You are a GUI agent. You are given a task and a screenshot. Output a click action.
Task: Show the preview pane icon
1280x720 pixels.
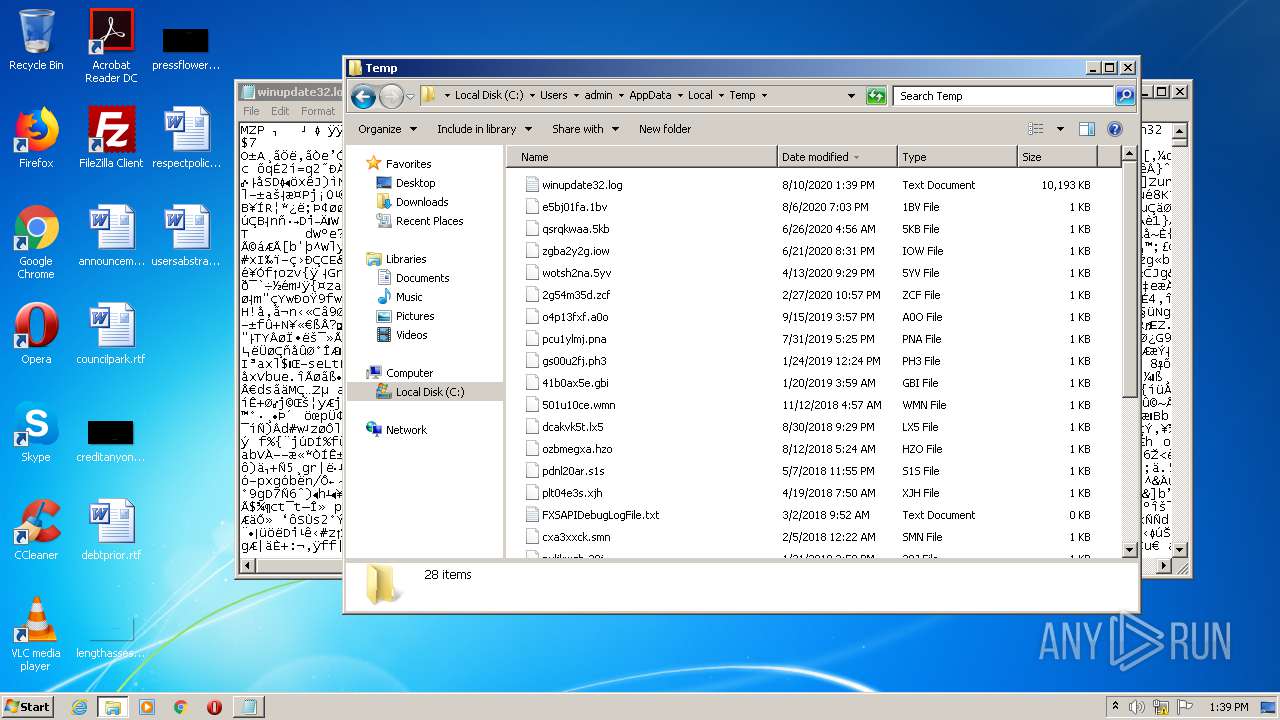point(1087,129)
